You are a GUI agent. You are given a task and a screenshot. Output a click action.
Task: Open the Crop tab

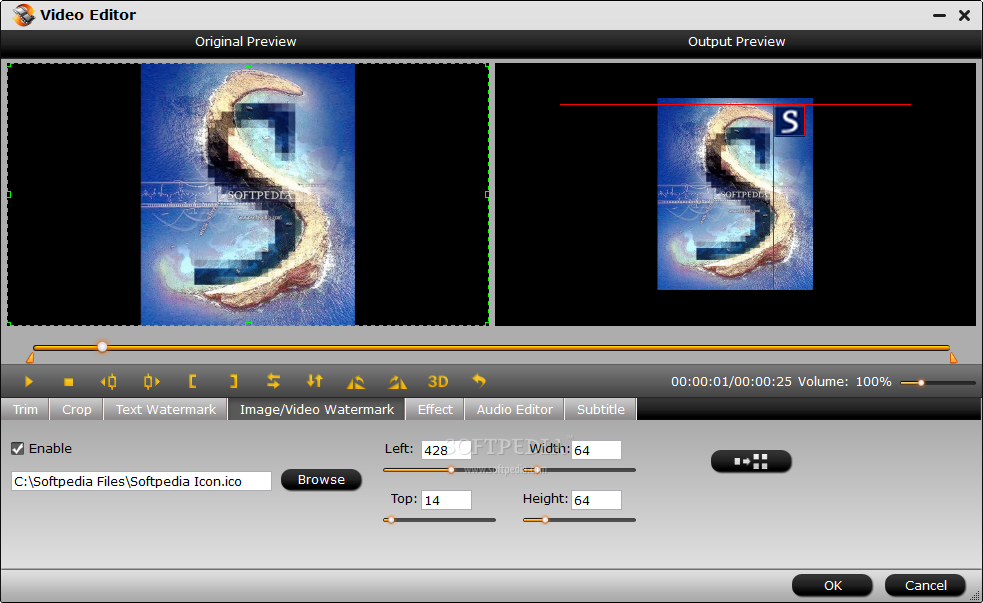tap(76, 409)
